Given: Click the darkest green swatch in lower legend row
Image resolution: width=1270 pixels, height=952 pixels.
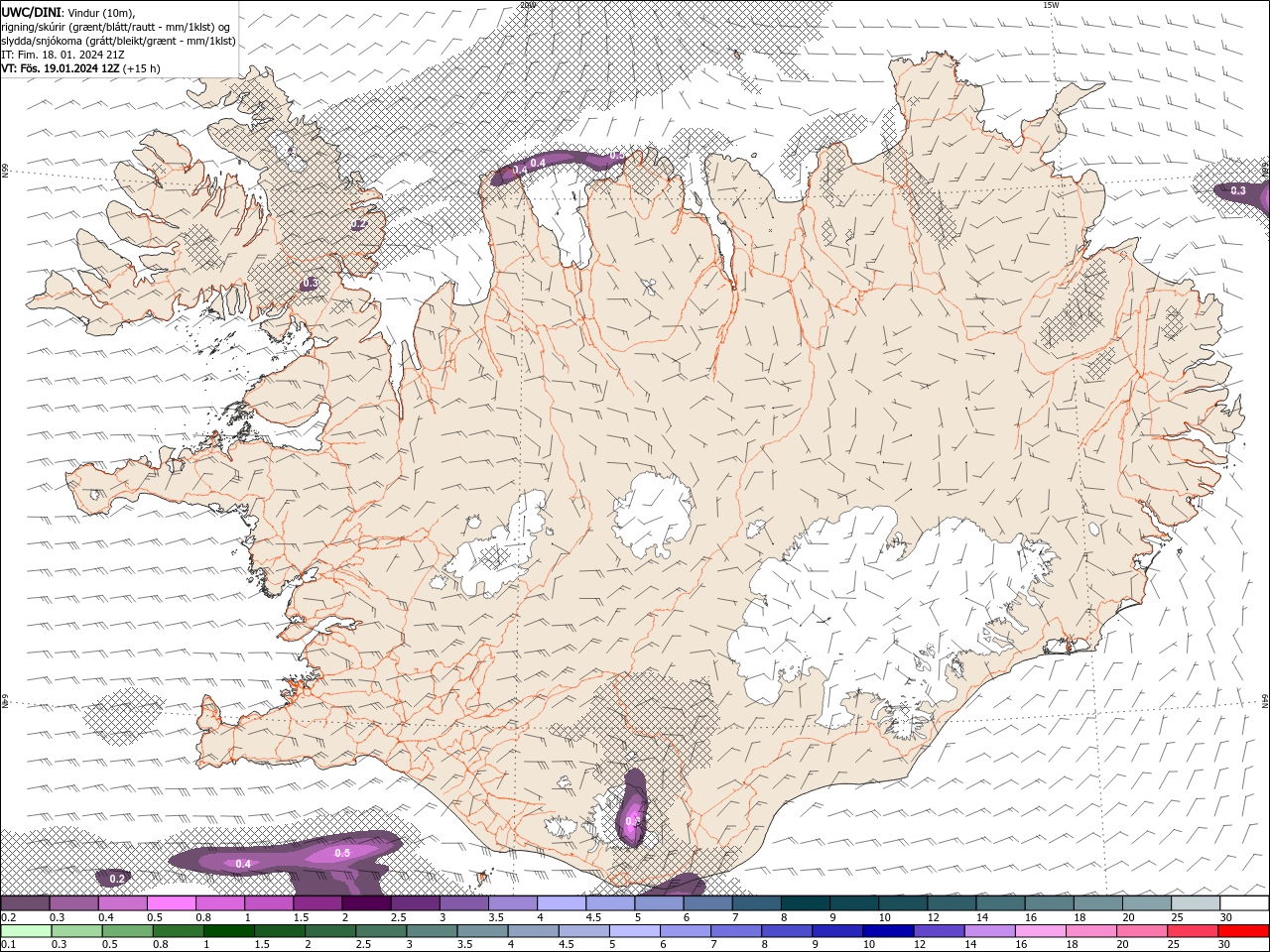Looking at the screenshot, I should (229, 931).
